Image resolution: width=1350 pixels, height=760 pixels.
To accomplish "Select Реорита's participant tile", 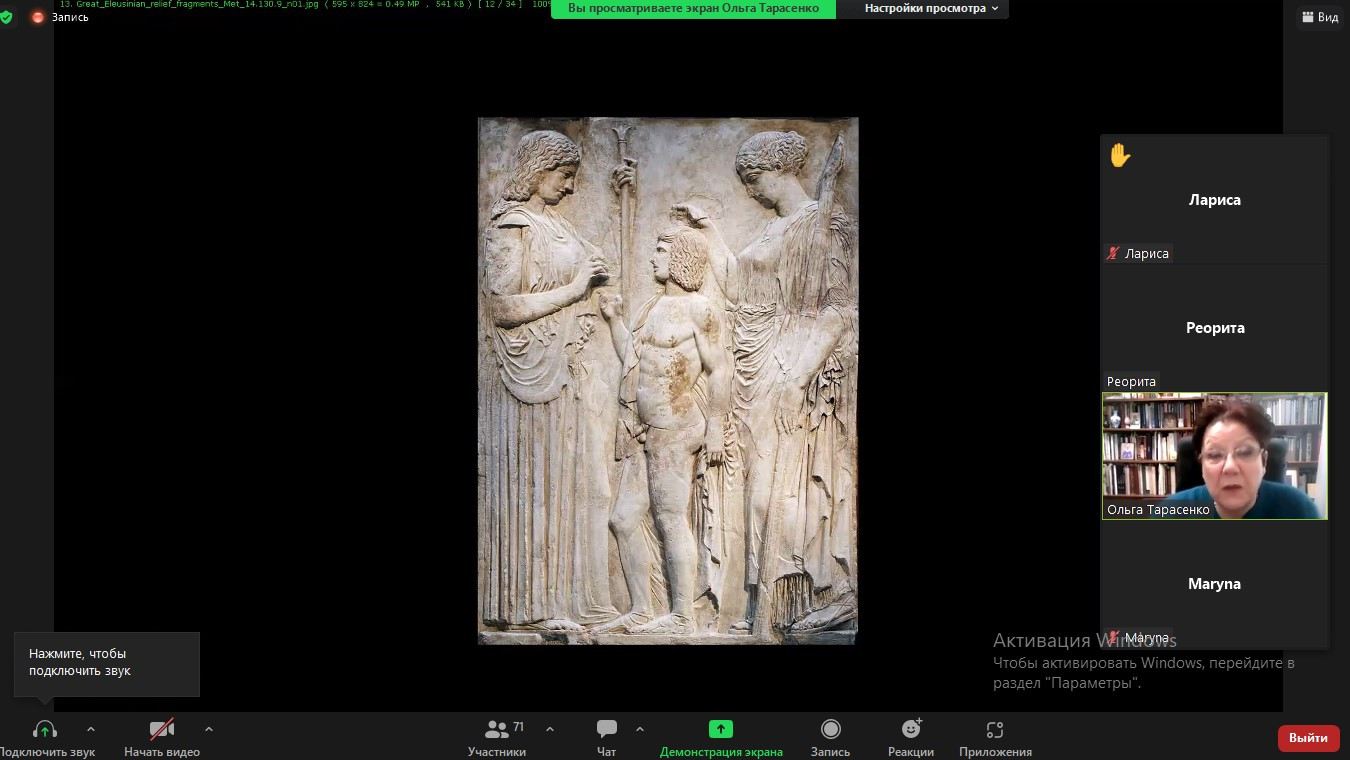I will pyautogui.click(x=1215, y=328).
